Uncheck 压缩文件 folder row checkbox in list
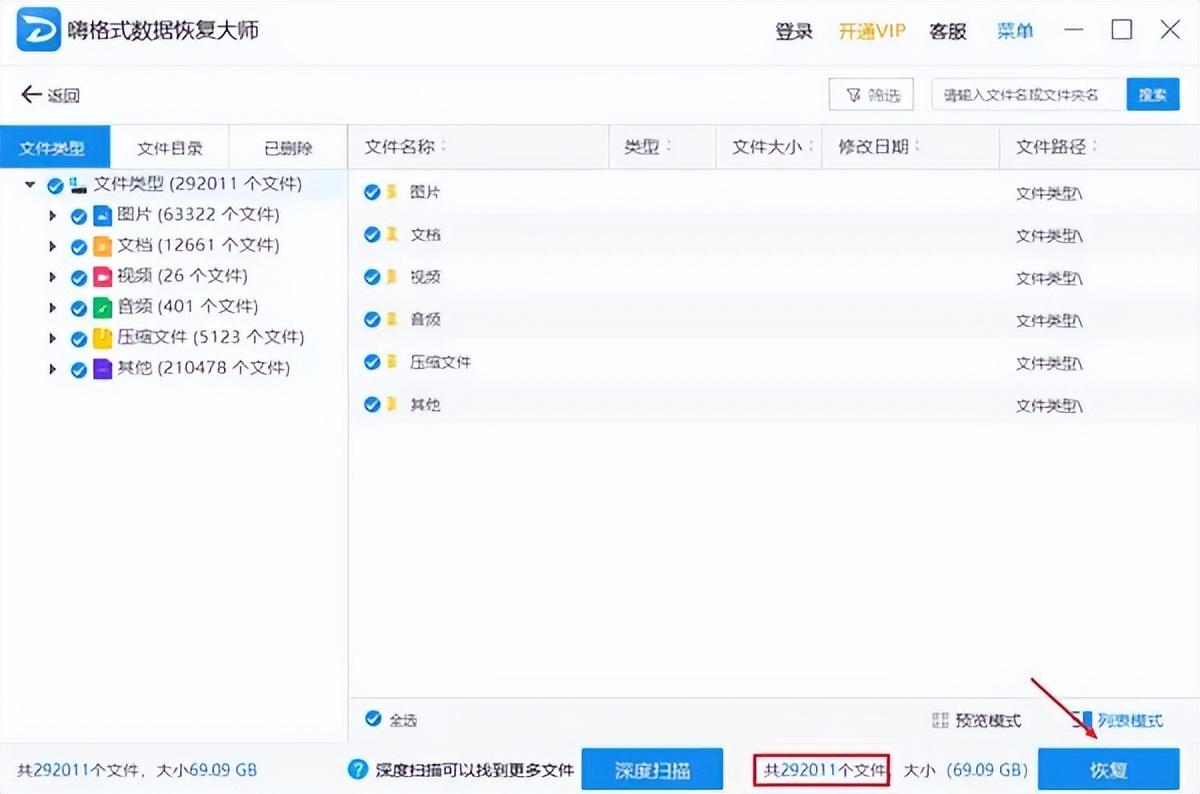The width and height of the screenshot is (1200, 794). click(x=372, y=362)
